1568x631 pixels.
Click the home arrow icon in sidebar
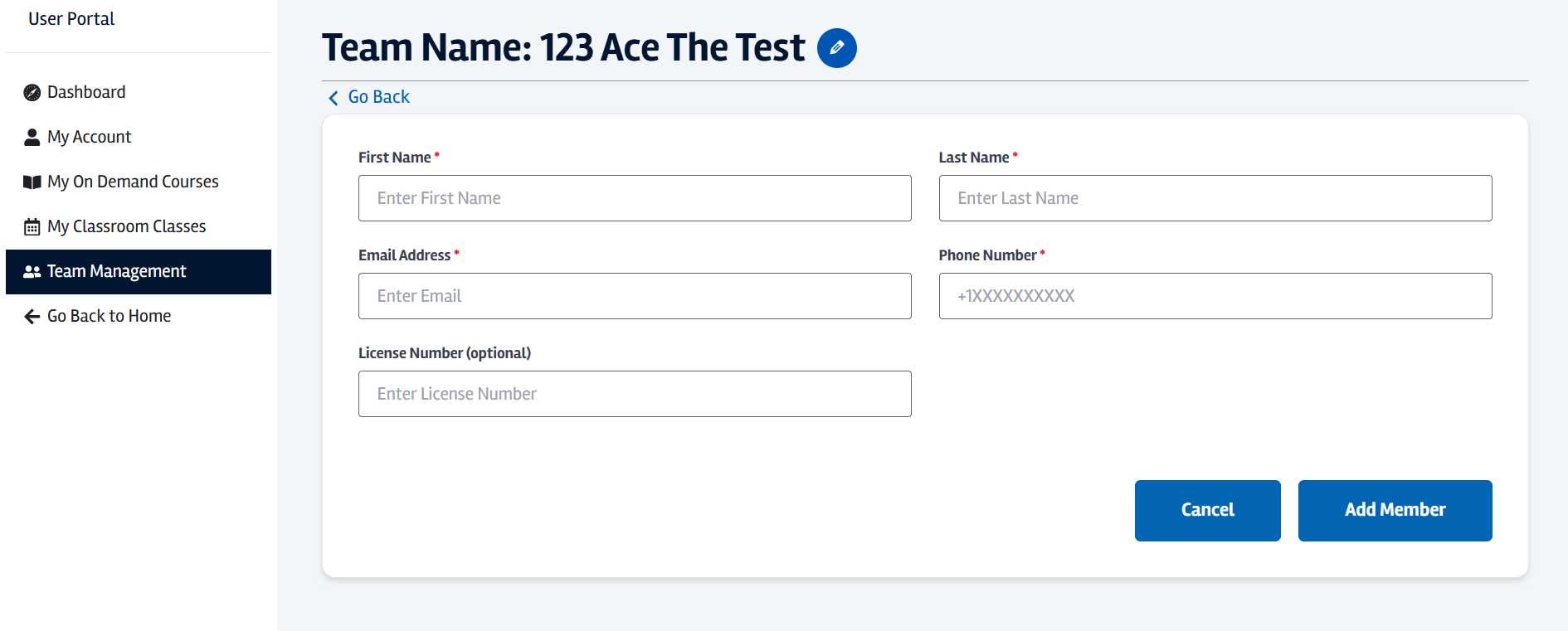click(32, 316)
